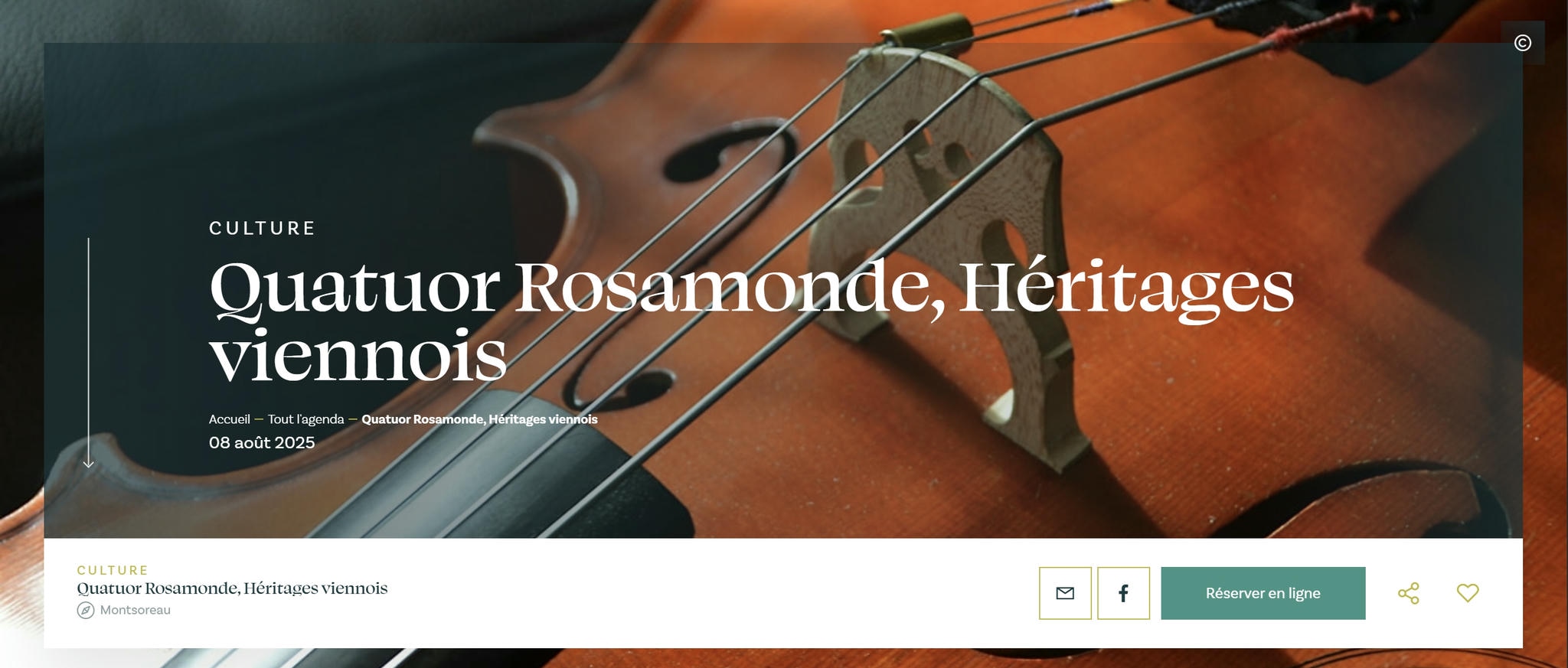Open Tout l'agenda breadcrumb link
The height and width of the screenshot is (668, 1568).
pyautogui.click(x=306, y=419)
